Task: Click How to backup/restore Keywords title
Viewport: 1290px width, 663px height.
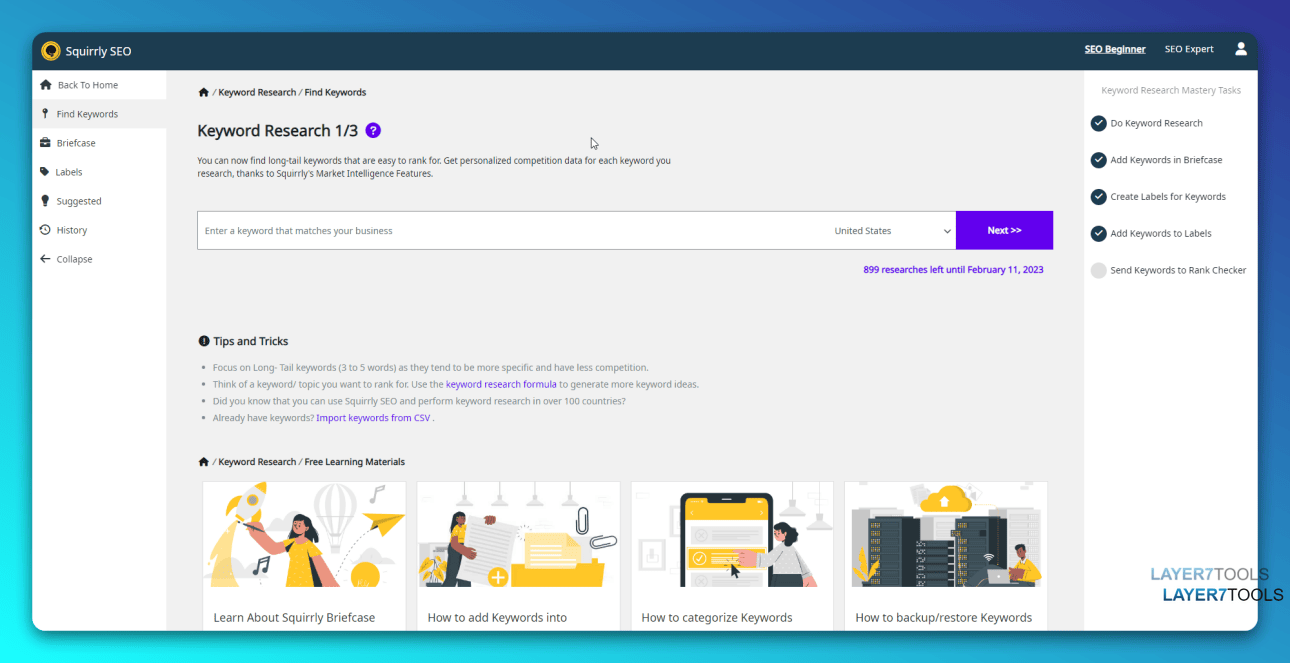Action: [944, 618]
